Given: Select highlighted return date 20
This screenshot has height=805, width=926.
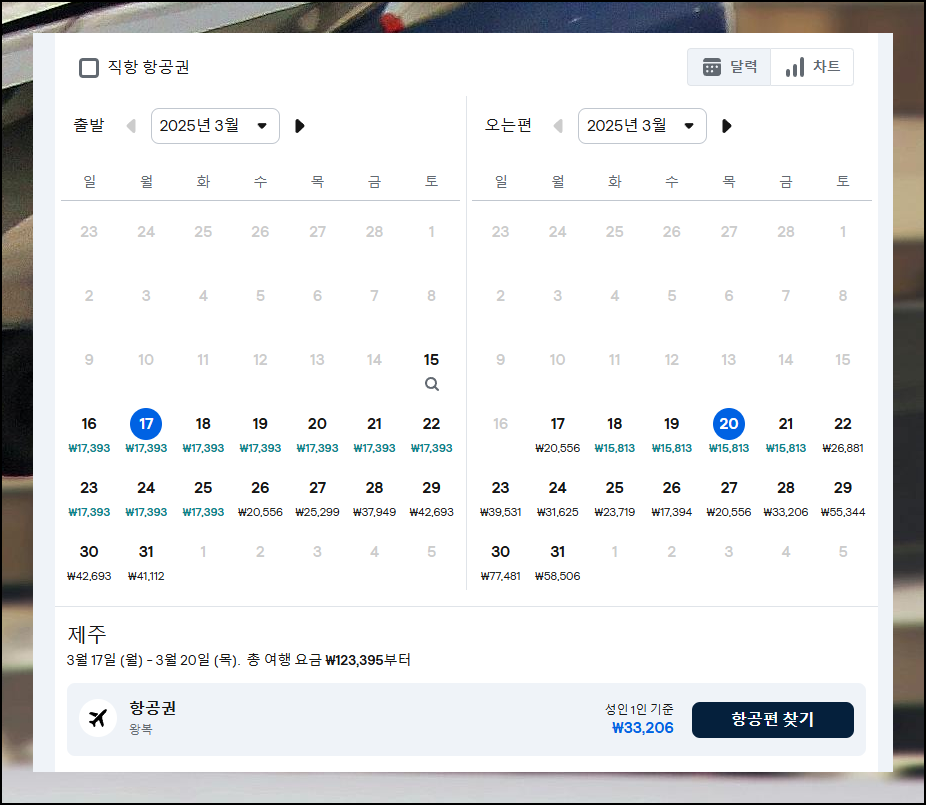Looking at the screenshot, I should (729, 434).
